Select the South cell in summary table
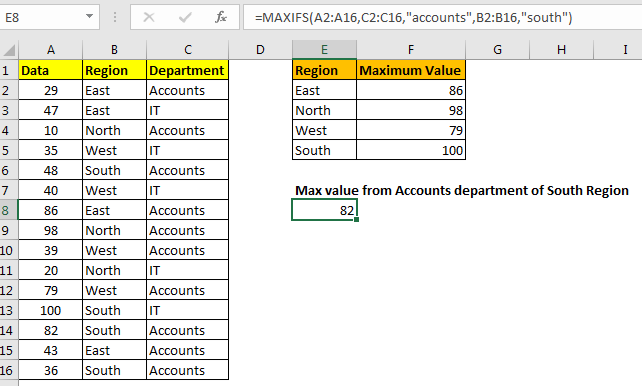 click(324, 150)
